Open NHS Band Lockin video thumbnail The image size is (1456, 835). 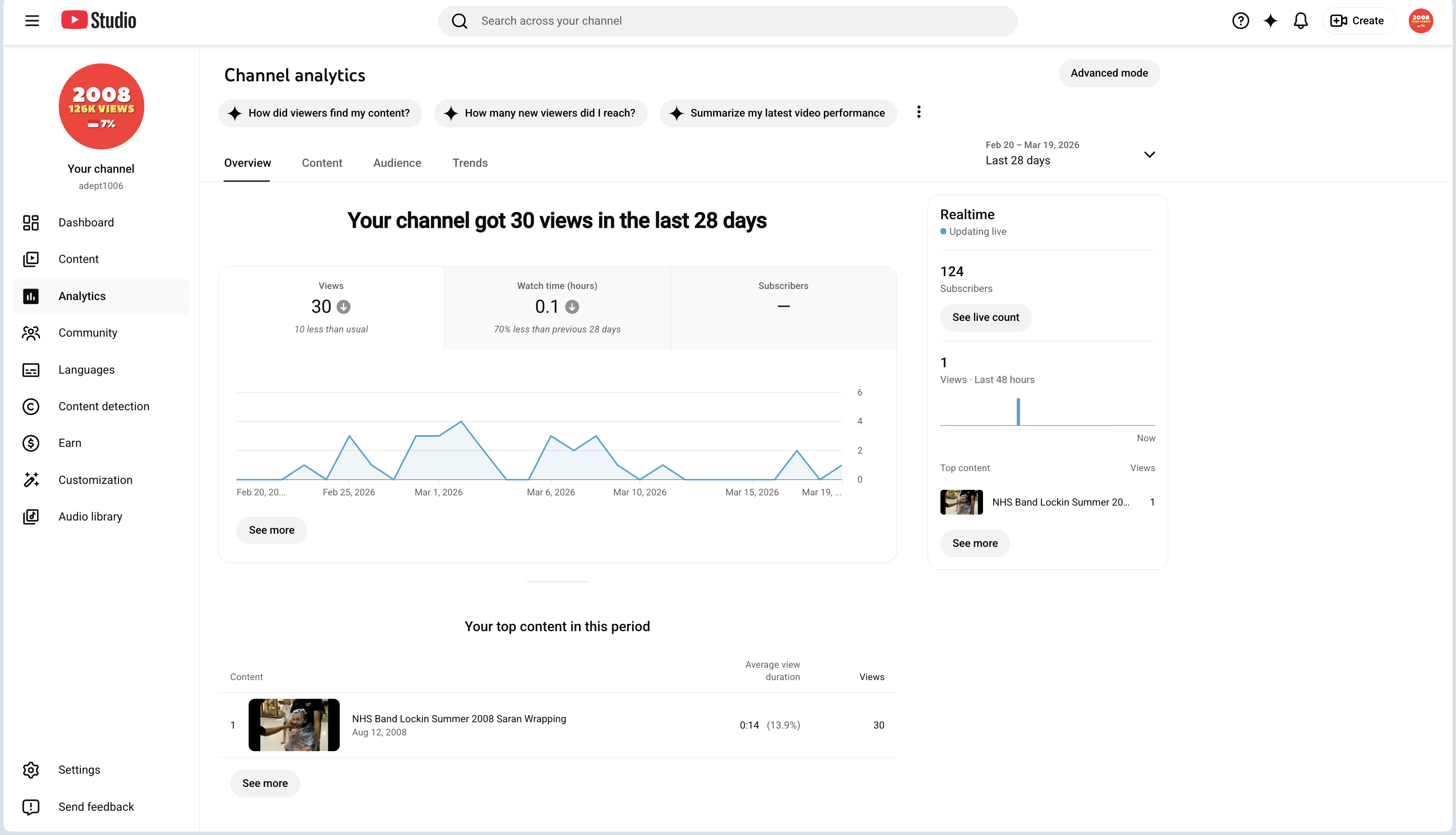point(294,725)
